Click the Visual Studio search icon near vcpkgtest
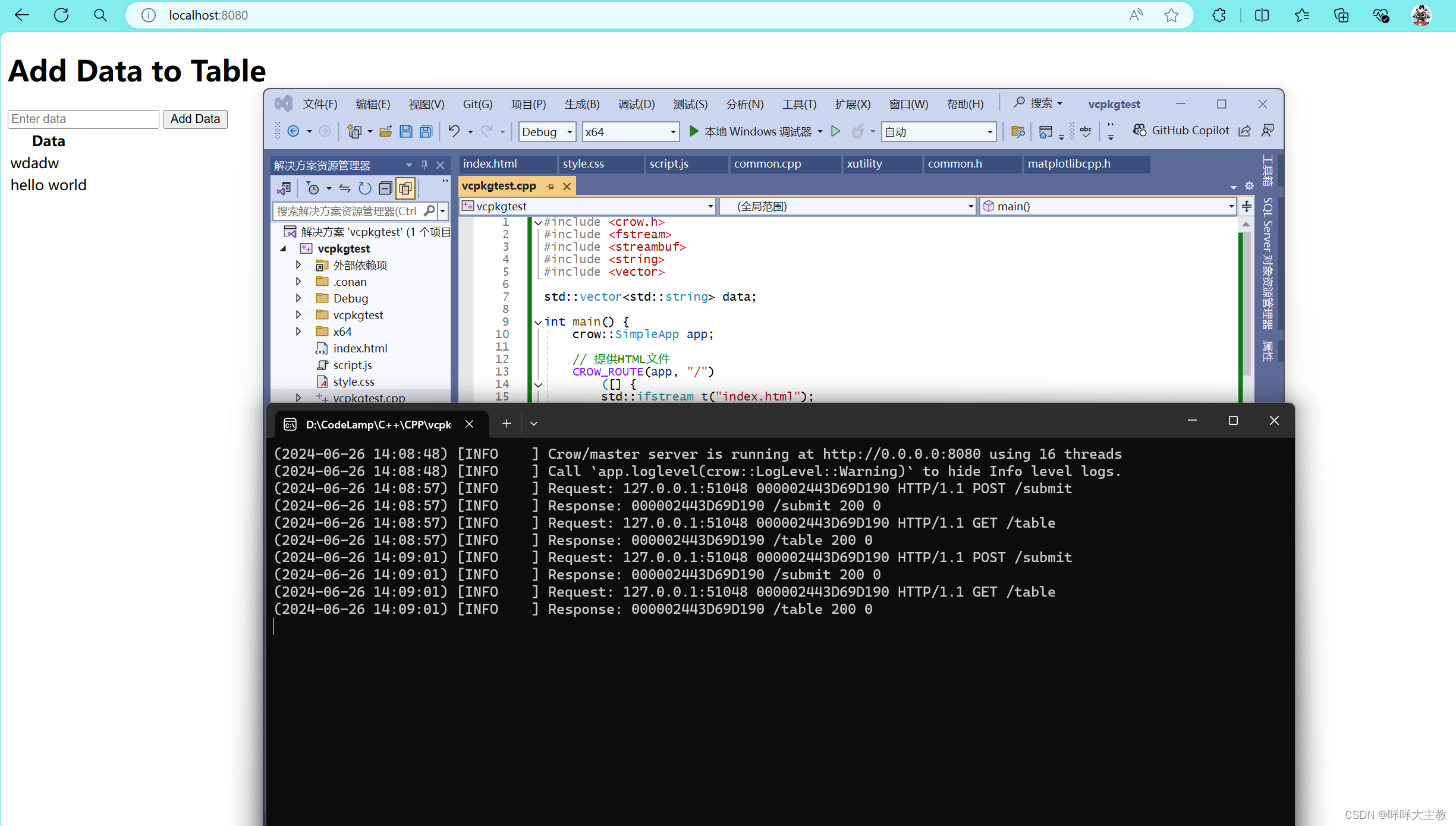Viewport: 1456px width, 826px height. coord(1019,103)
